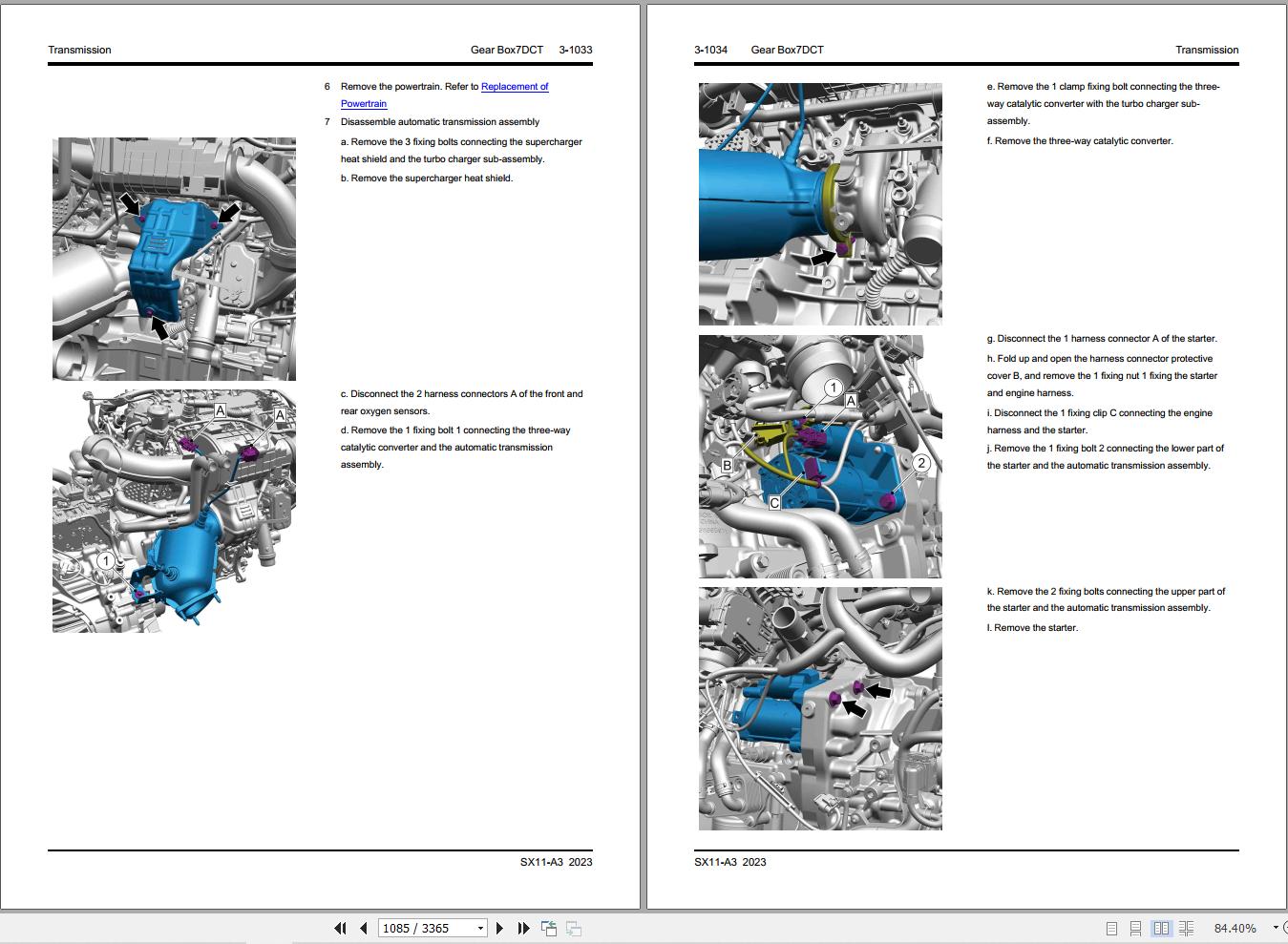Return to the previous view
The image size is (1288, 944).
549,927
